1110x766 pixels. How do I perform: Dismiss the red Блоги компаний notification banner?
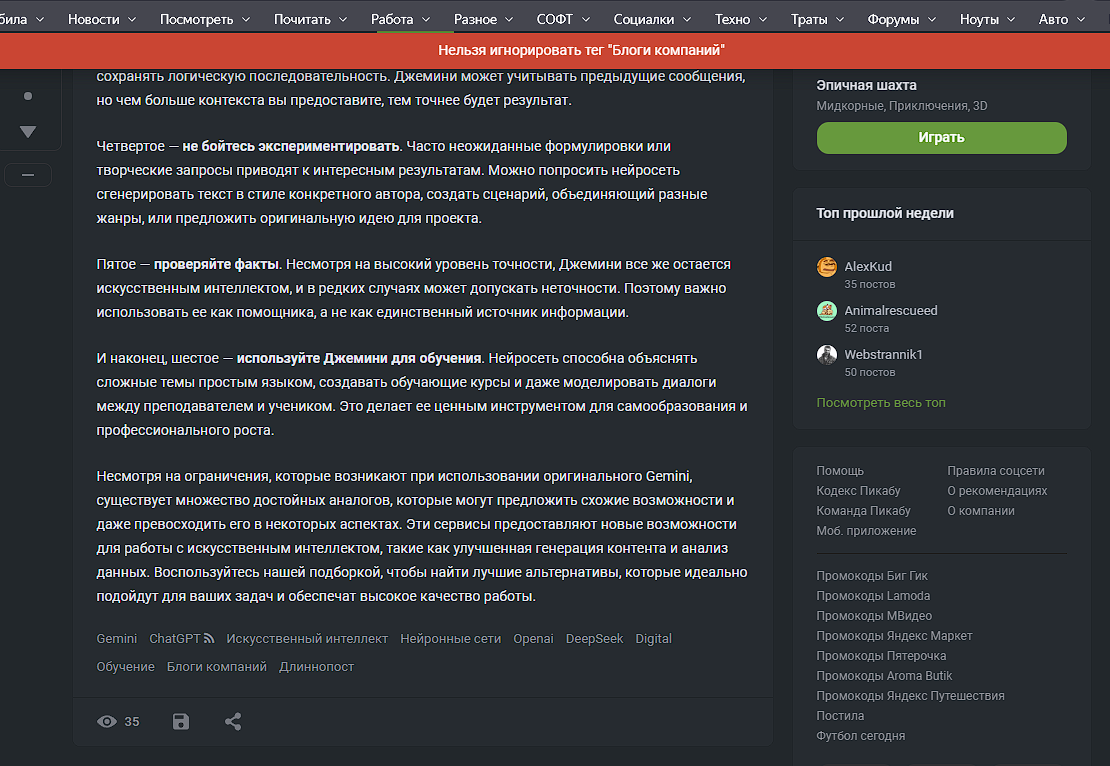click(x=581, y=50)
